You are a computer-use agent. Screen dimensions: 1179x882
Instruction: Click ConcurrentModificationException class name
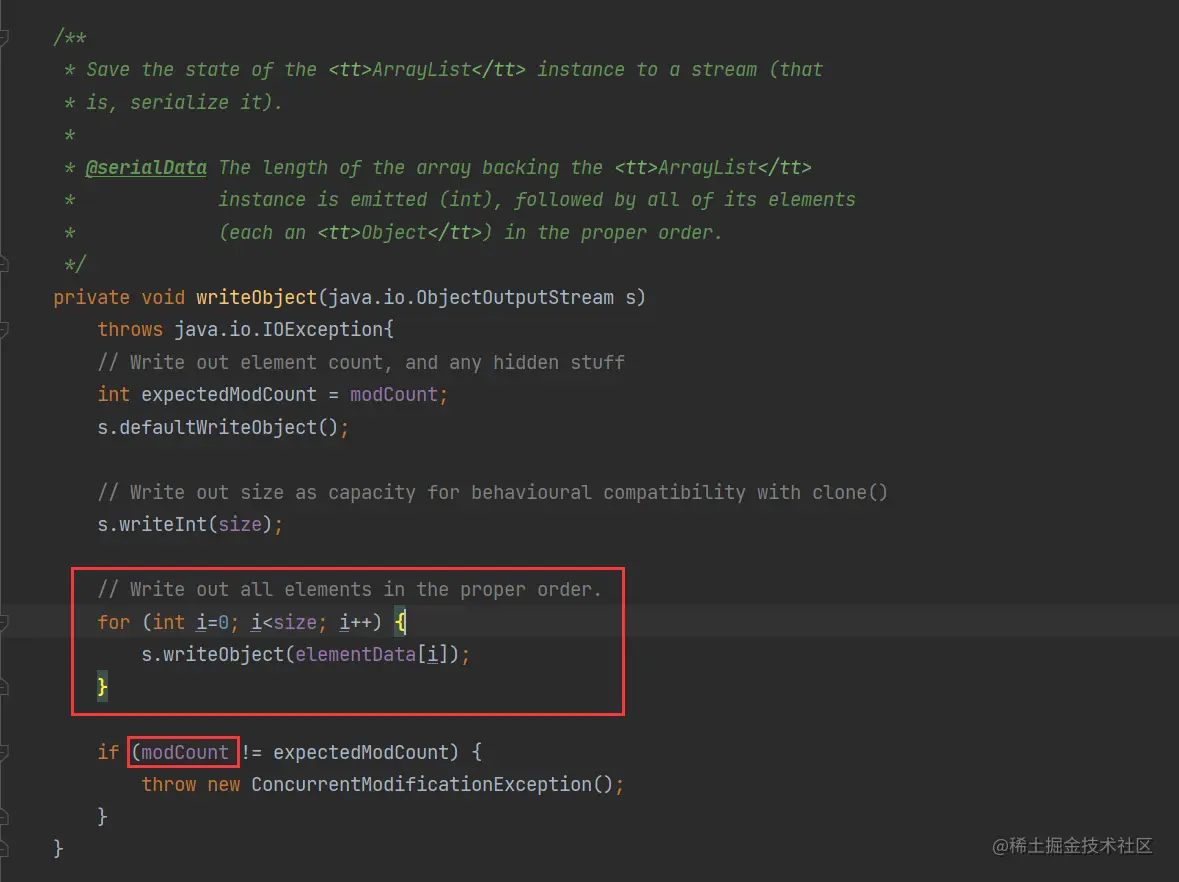pyautogui.click(x=421, y=784)
